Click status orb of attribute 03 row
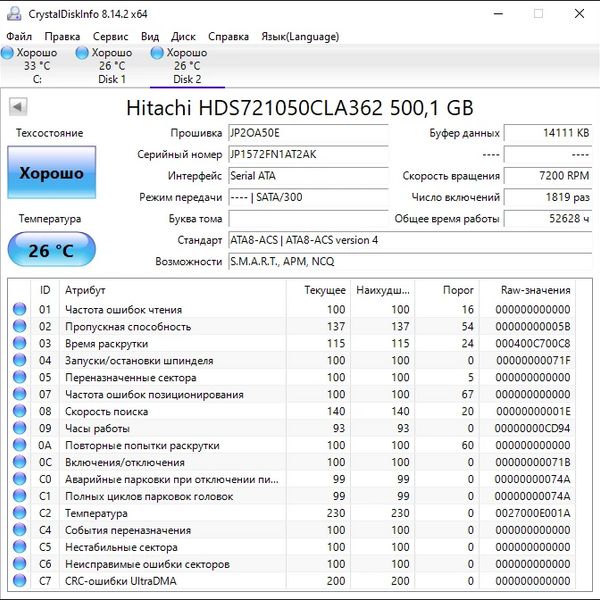Screen dimensions: 600x600 coord(20,343)
